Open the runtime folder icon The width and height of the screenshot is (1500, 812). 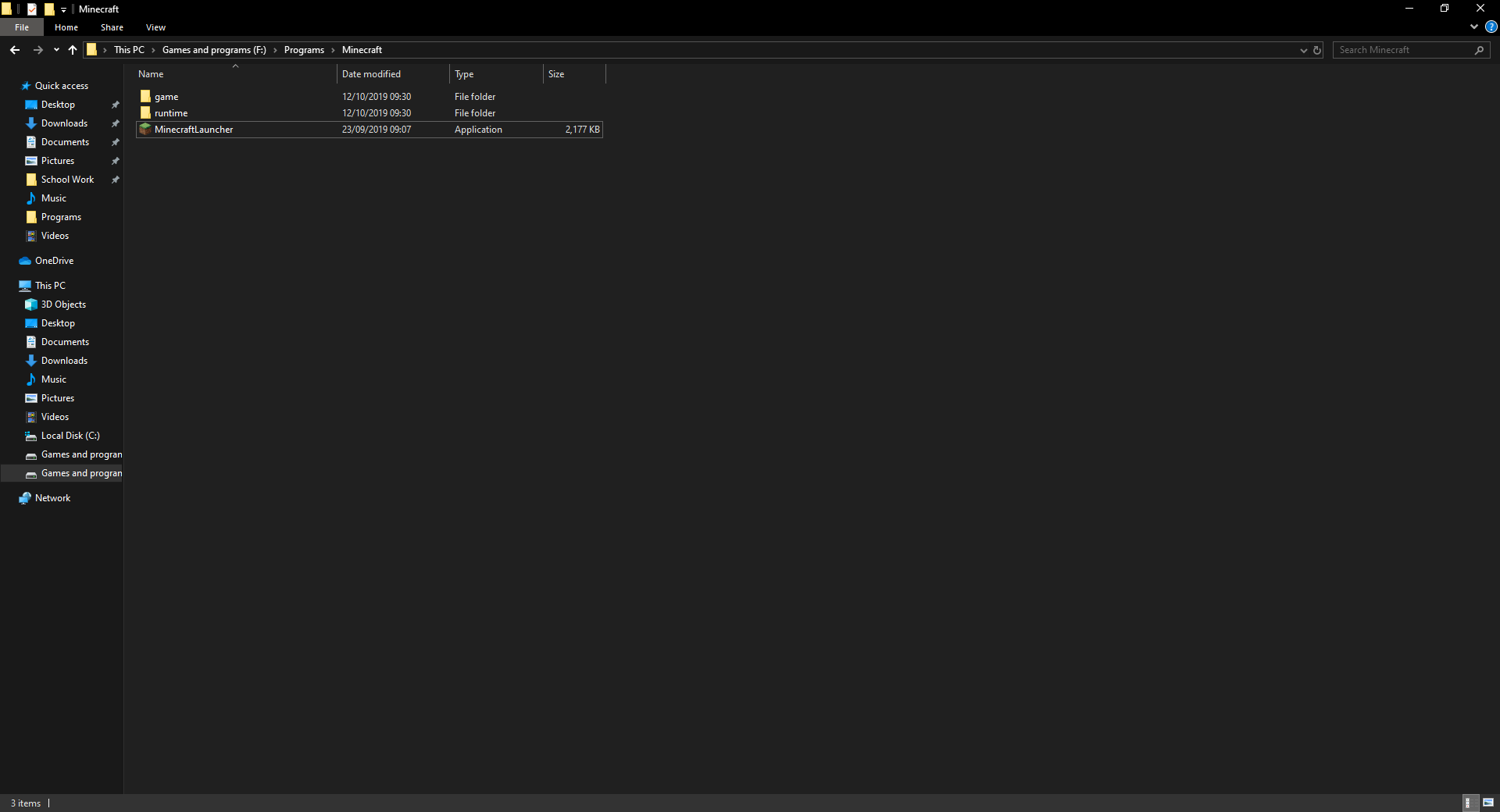(145, 112)
